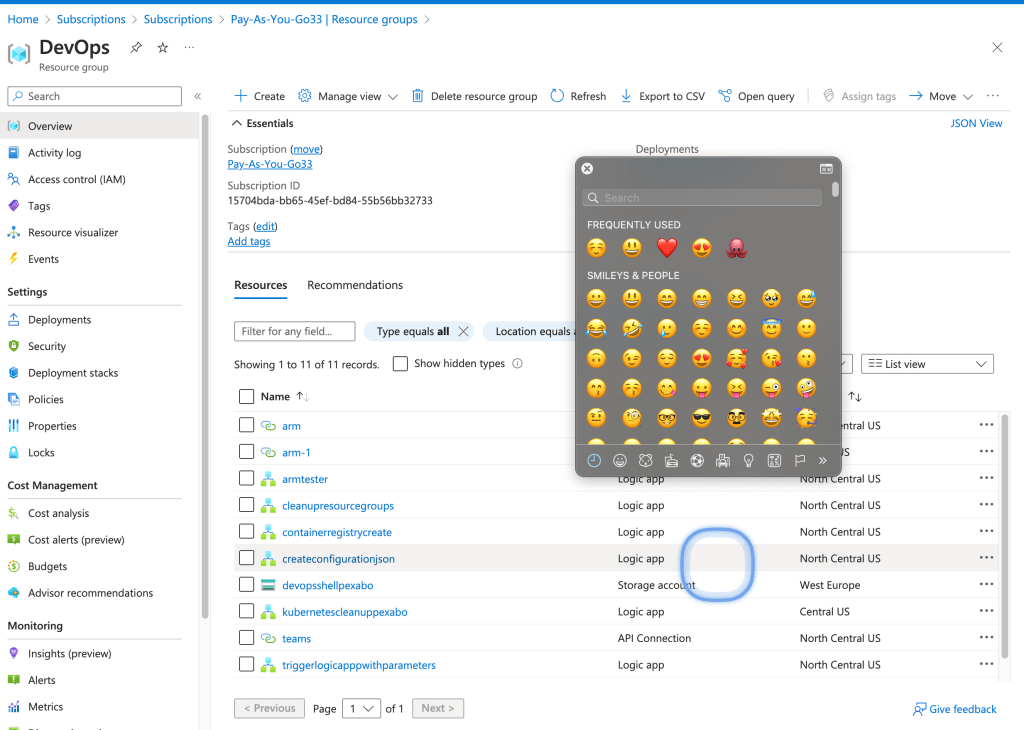Collapse the left navigation with double chevron
Image resolution: width=1024 pixels, height=730 pixels.
click(x=197, y=96)
